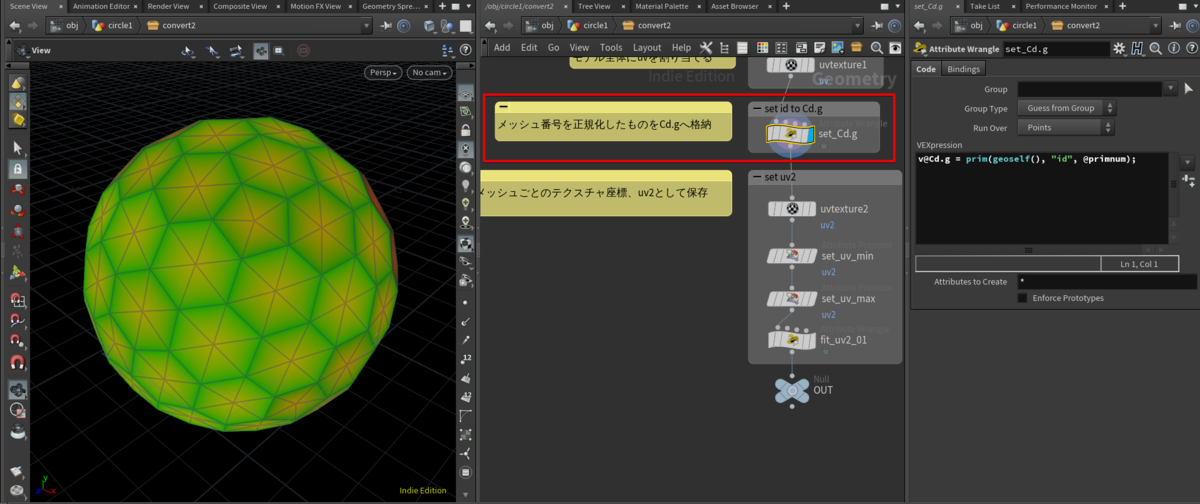The height and width of the screenshot is (504, 1200).
Task: Switch to the Material Palette tab
Action: point(662,6)
